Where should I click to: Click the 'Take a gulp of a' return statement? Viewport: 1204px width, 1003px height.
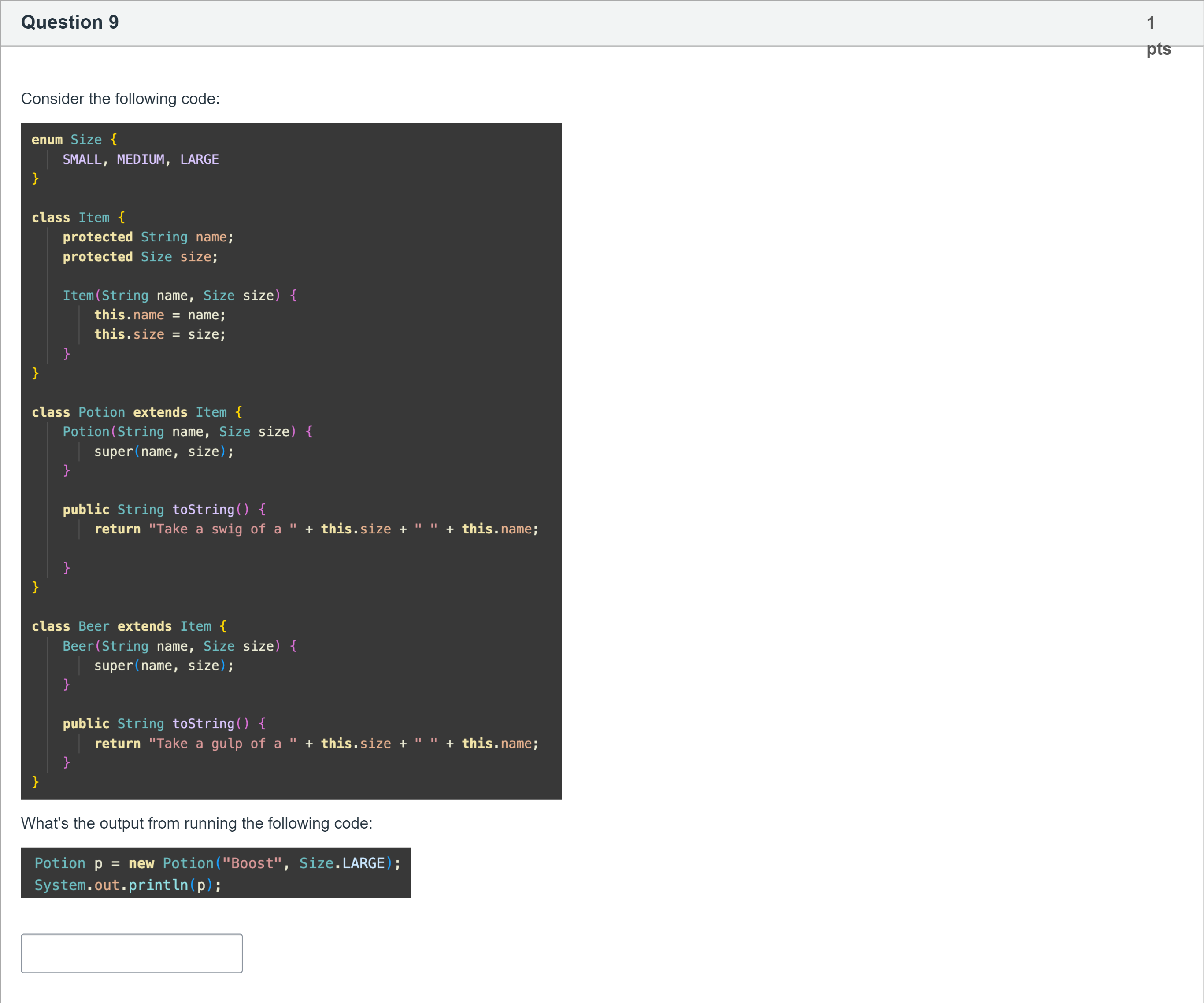(316, 744)
